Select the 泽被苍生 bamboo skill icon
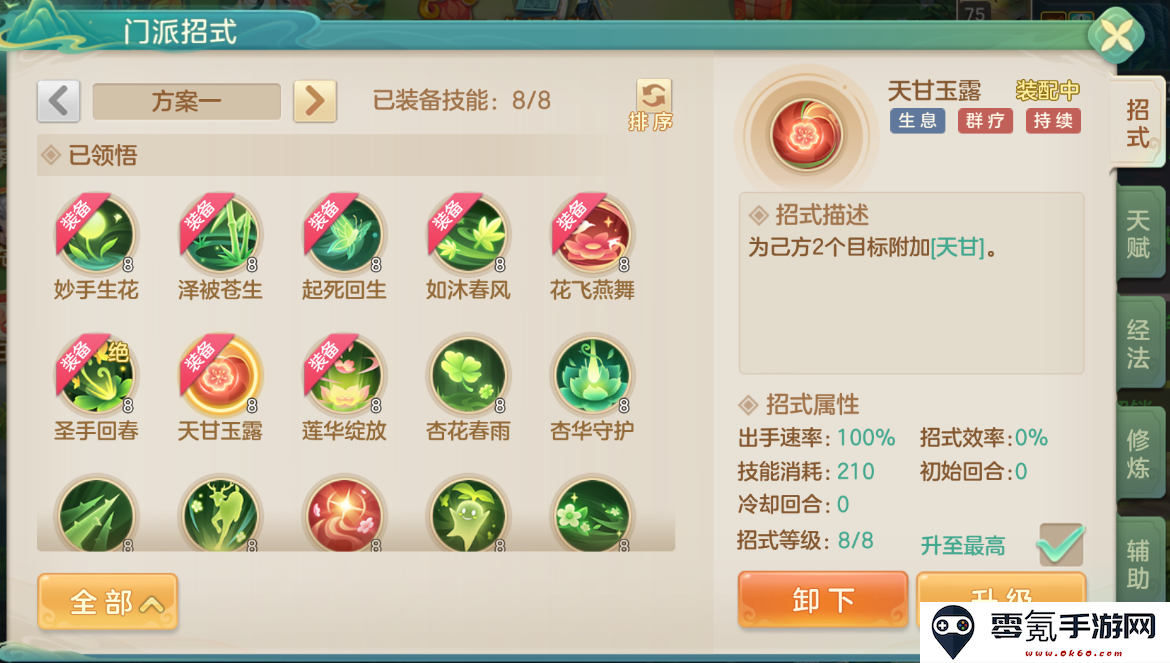Image resolution: width=1170 pixels, height=663 pixels. [x=220, y=234]
